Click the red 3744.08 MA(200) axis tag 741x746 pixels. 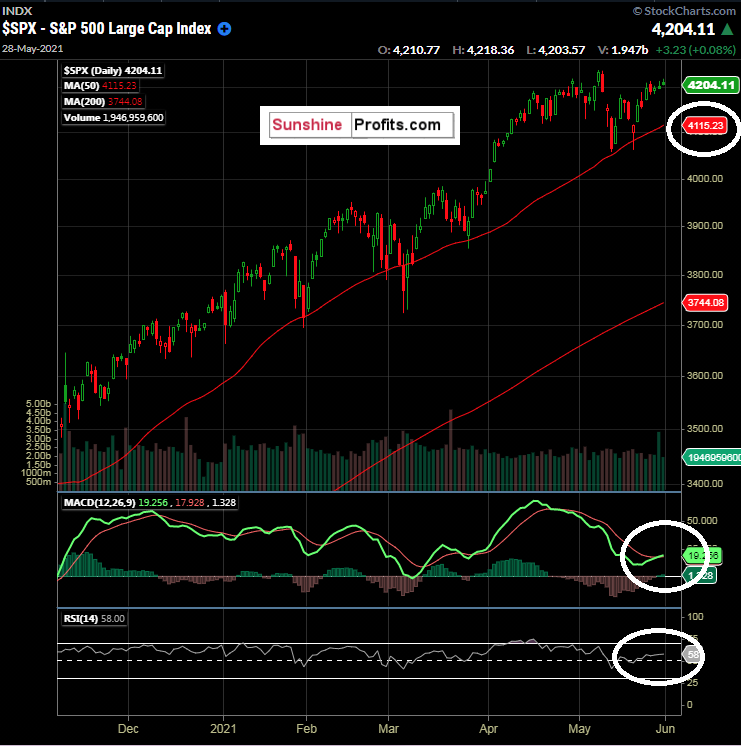pyautogui.click(x=705, y=302)
